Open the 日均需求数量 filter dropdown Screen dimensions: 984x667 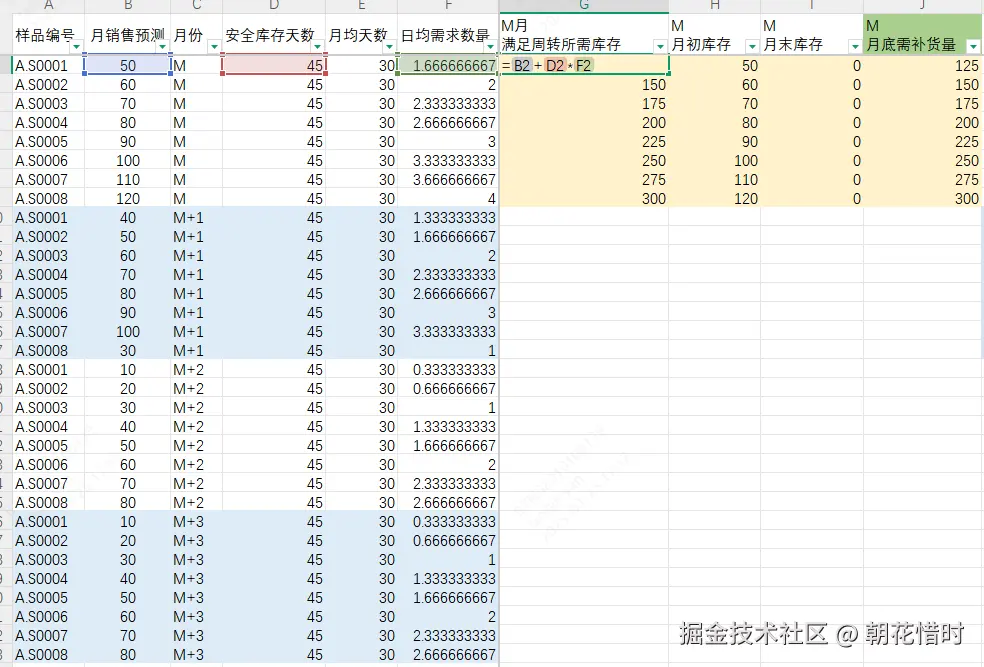(x=491, y=47)
